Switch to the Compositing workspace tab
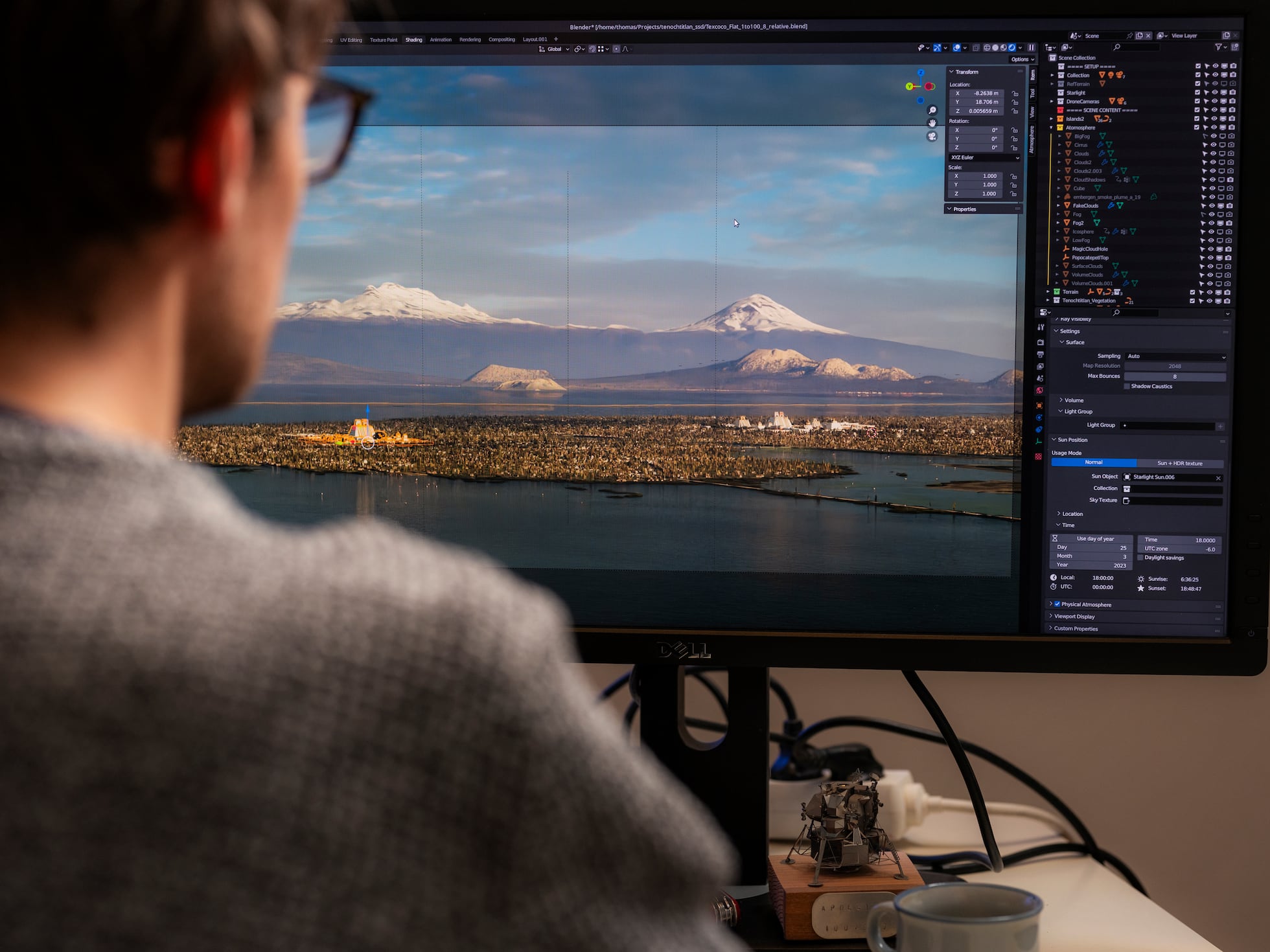This screenshot has width=1270, height=952. coord(502,40)
